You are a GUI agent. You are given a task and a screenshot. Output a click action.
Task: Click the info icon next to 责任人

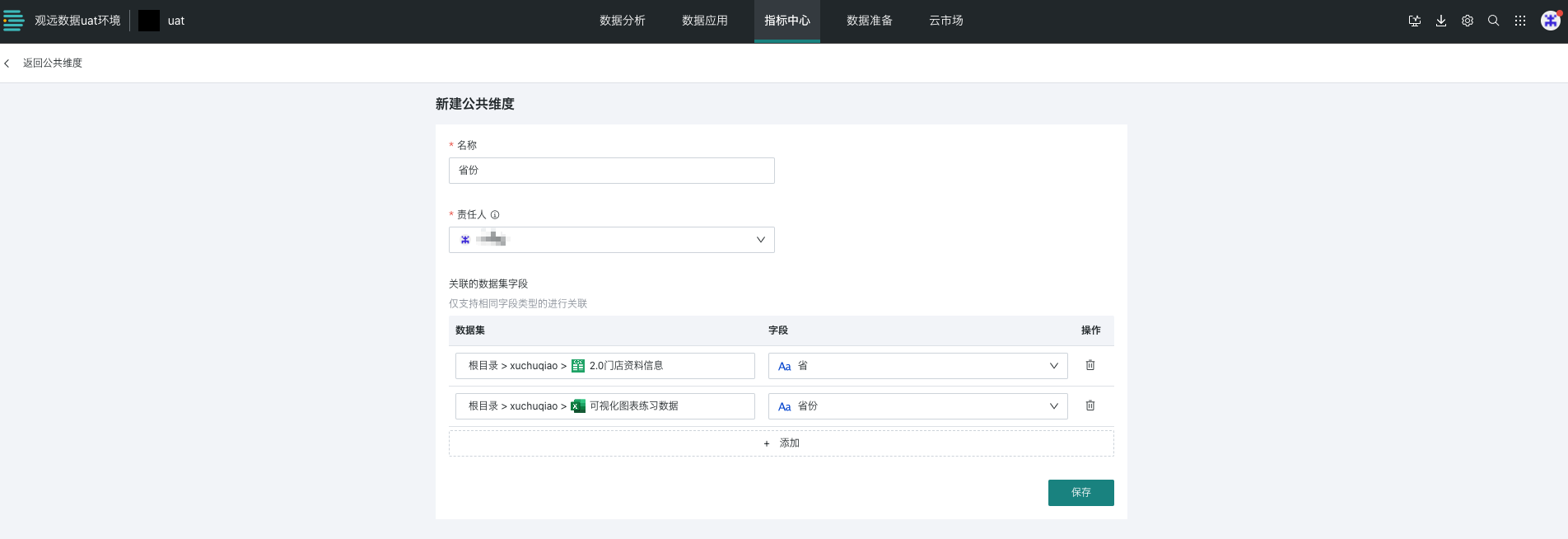pos(495,215)
